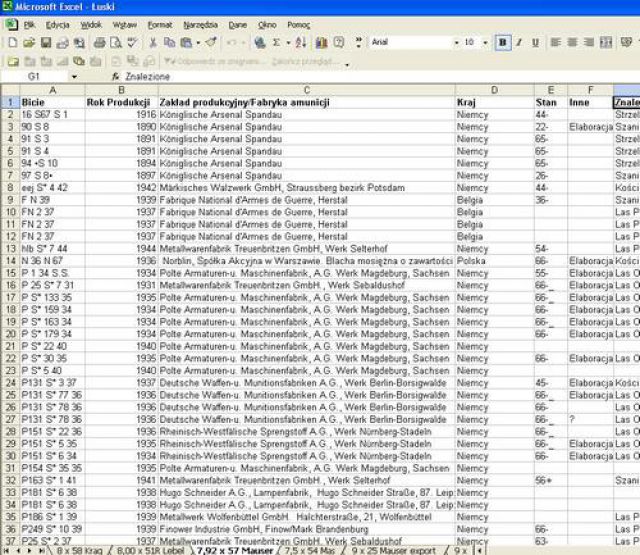Insert hyperlink via the globe icon
The width and height of the screenshot is (640, 555).
coord(260,42)
